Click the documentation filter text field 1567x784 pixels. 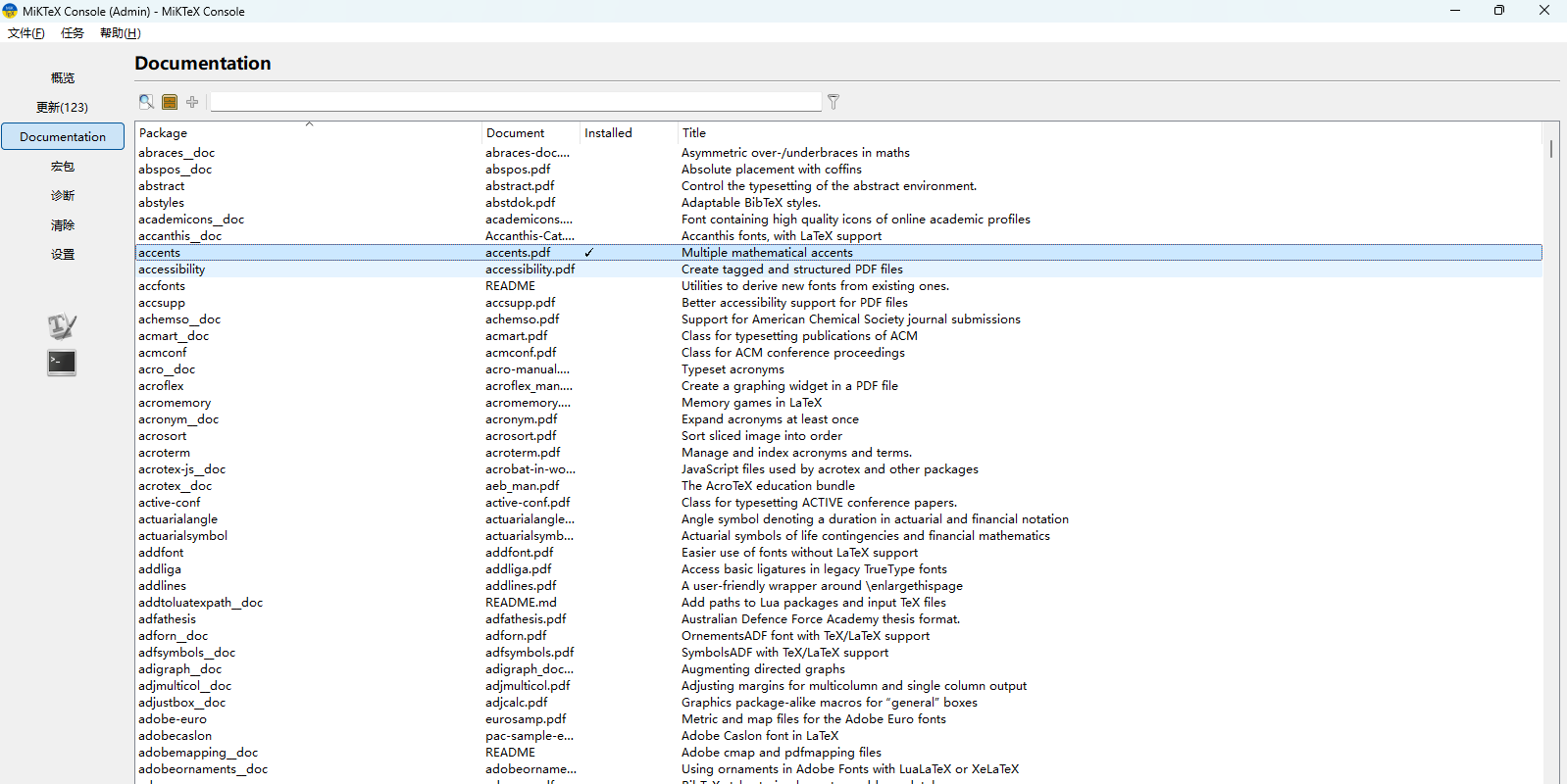tap(516, 102)
